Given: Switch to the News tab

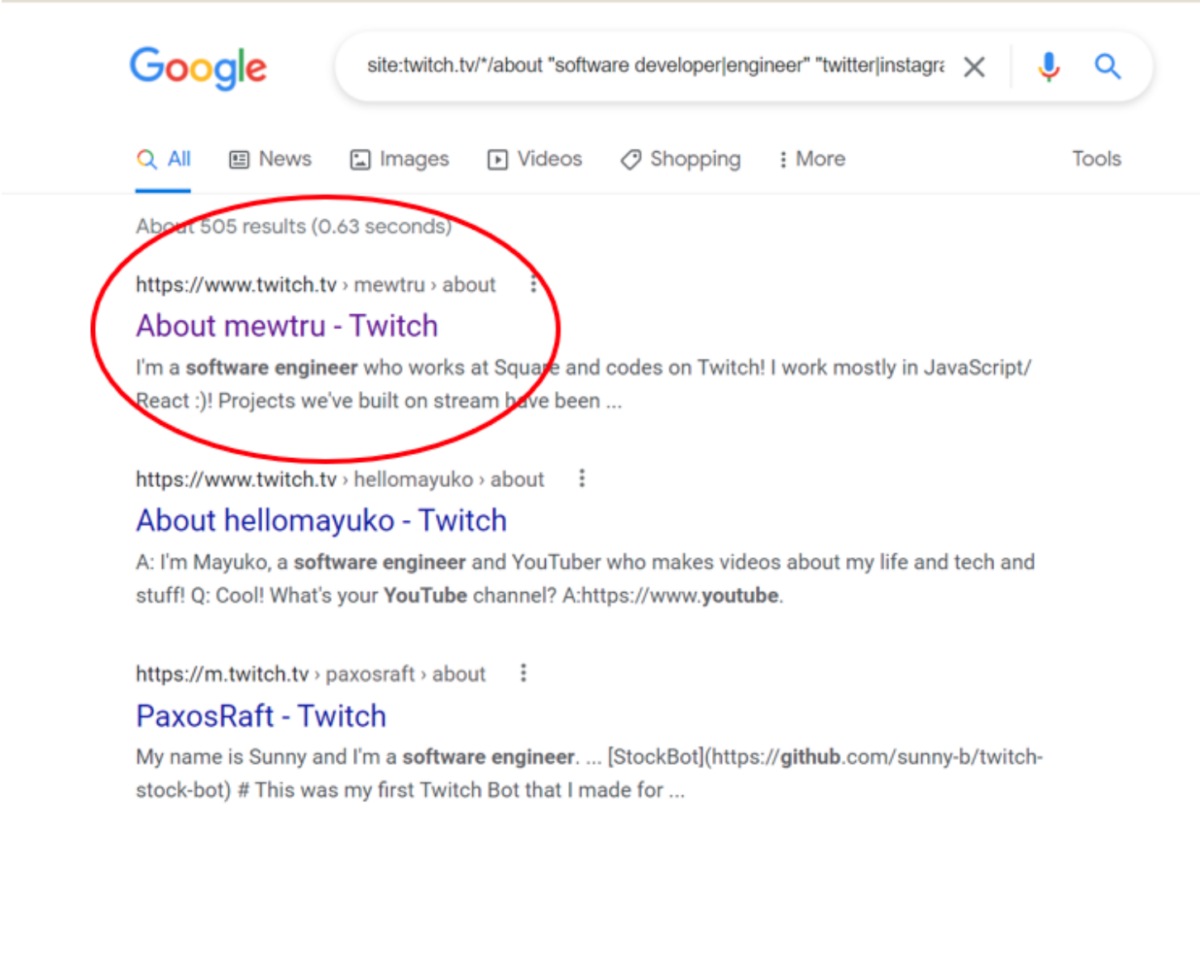Looking at the screenshot, I should [270, 159].
